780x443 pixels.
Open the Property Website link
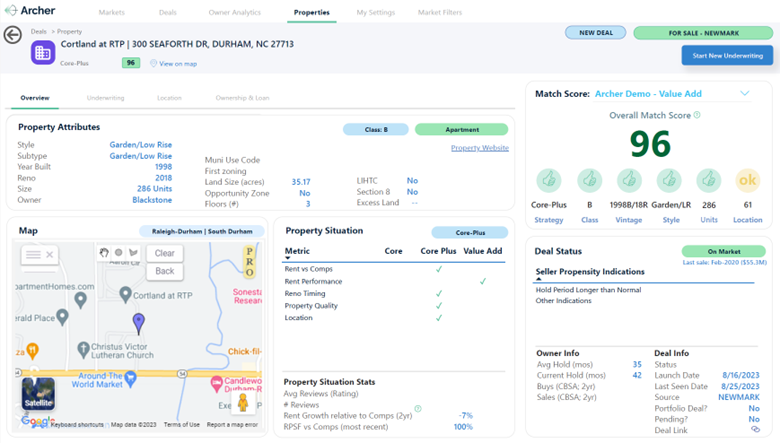click(480, 148)
